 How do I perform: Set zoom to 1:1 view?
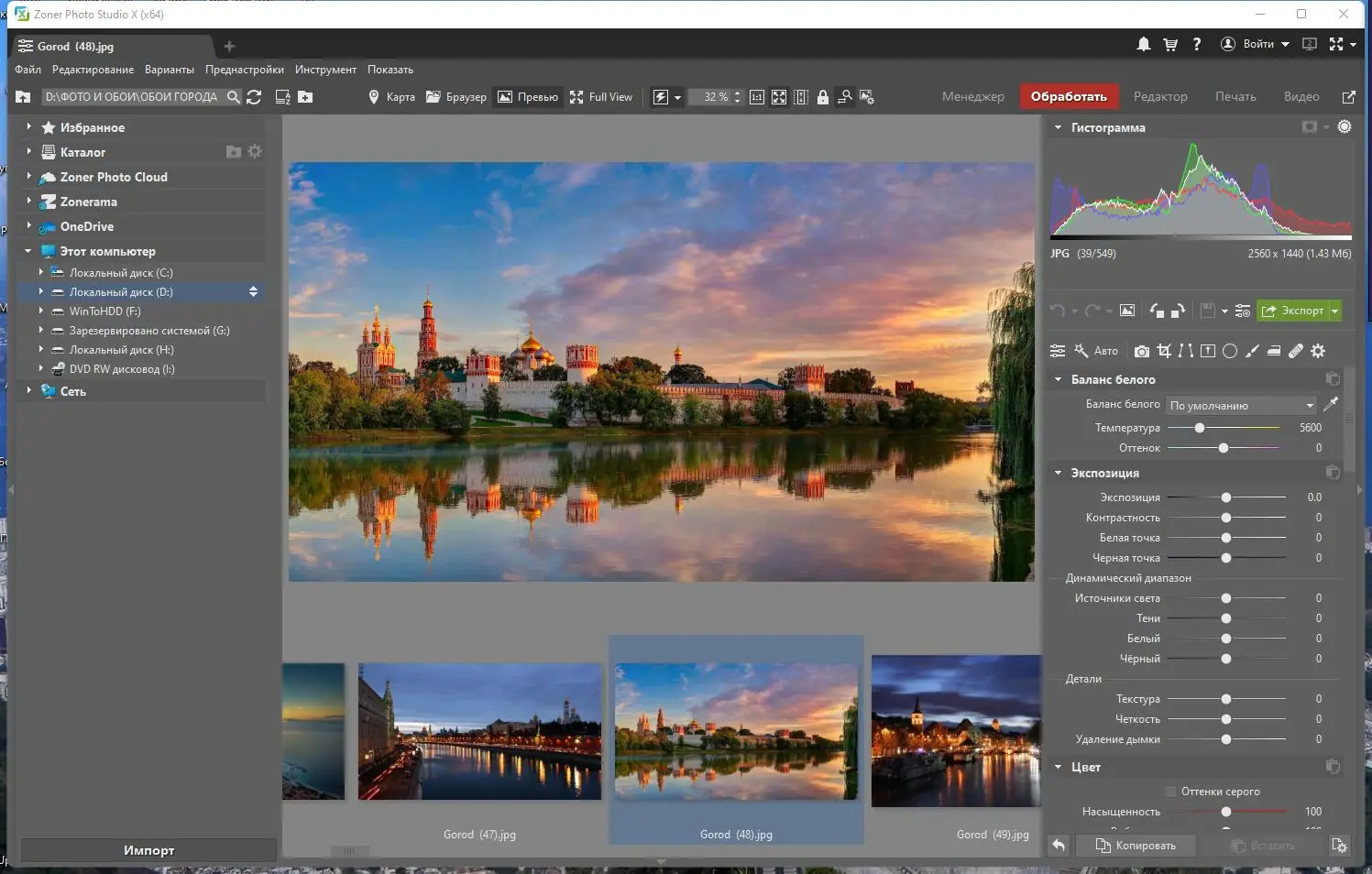[x=757, y=97]
